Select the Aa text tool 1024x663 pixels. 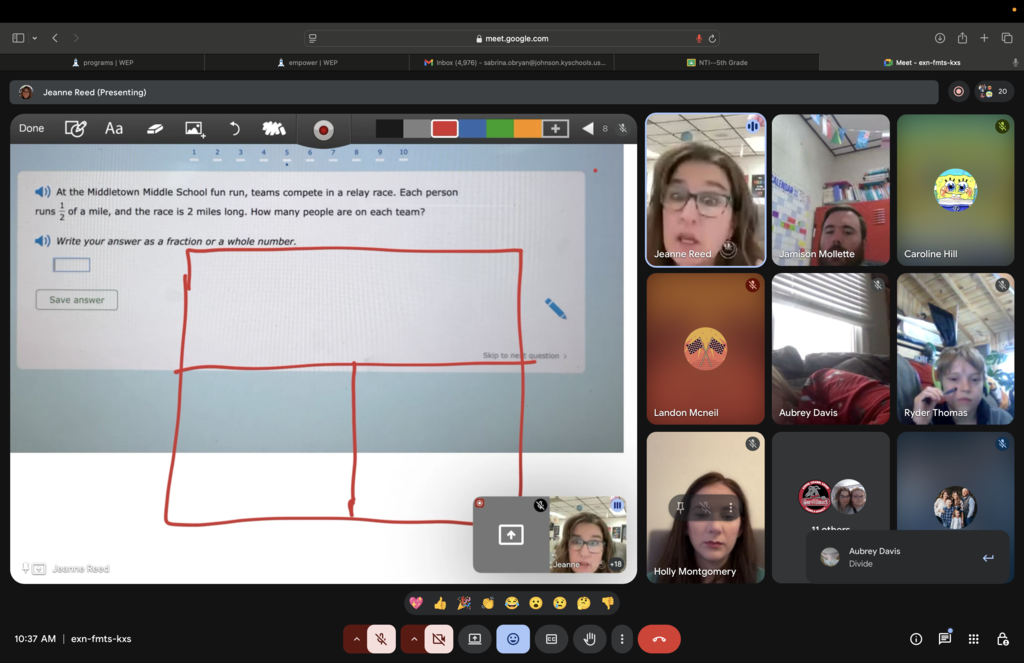pyautogui.click(x=114, y=129)
